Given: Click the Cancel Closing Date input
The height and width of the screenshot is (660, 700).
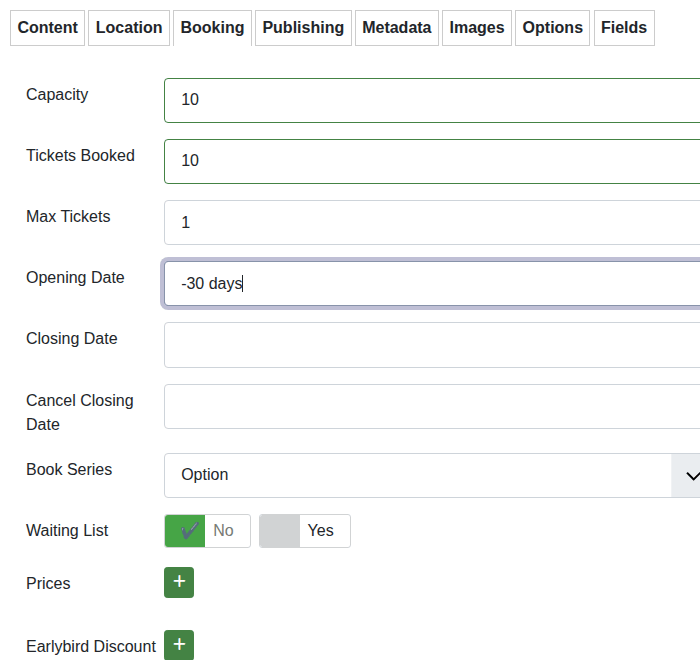Looking at the screenshot, I should [430, 406].
